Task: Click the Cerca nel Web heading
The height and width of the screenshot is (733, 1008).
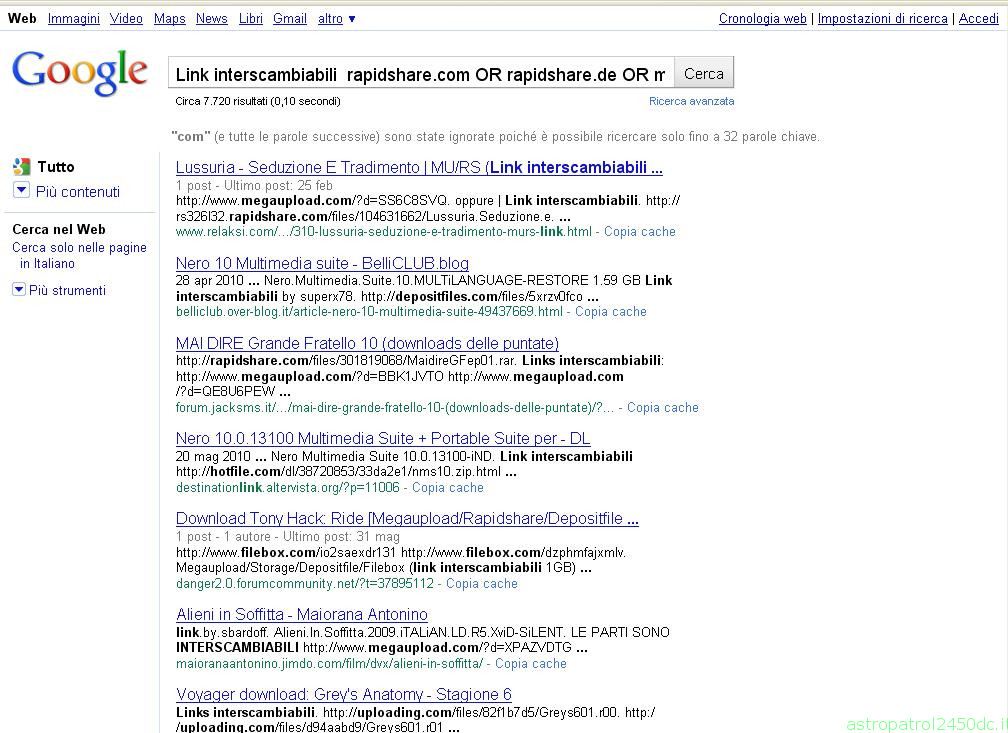Action: click(59, 230)
